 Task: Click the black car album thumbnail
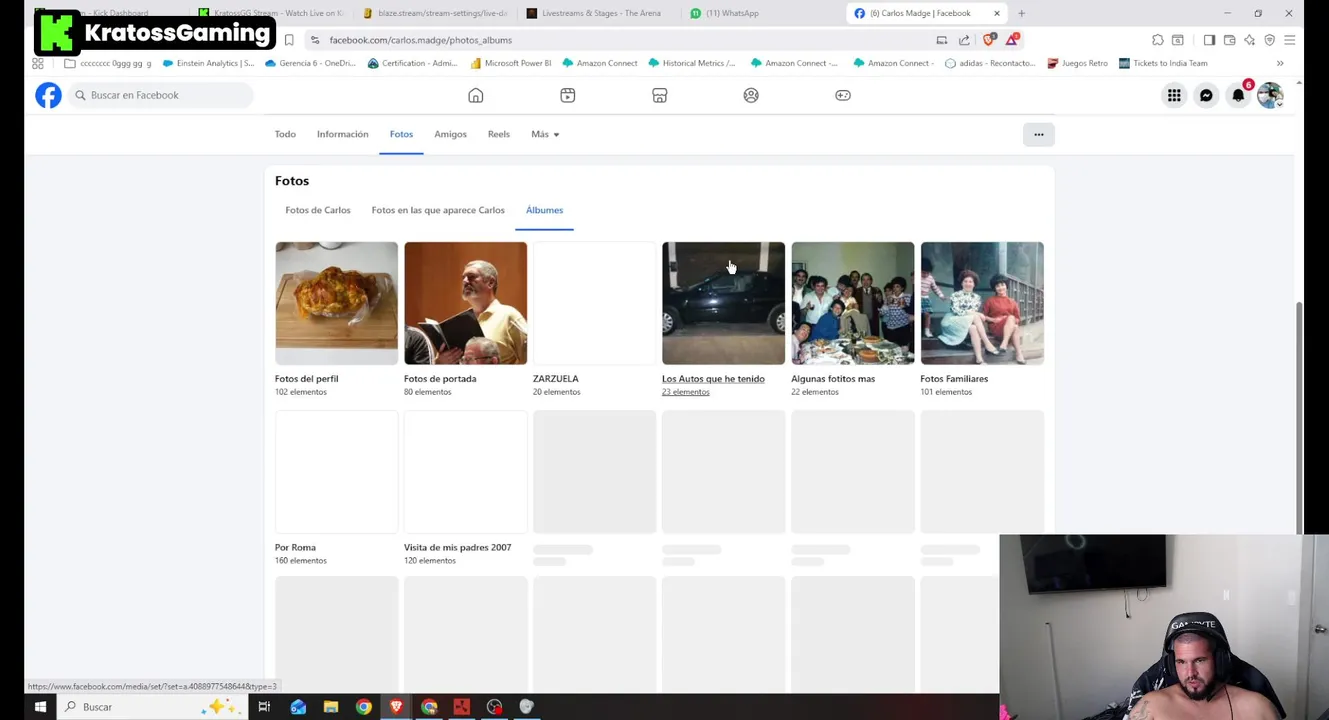point(724,303)
